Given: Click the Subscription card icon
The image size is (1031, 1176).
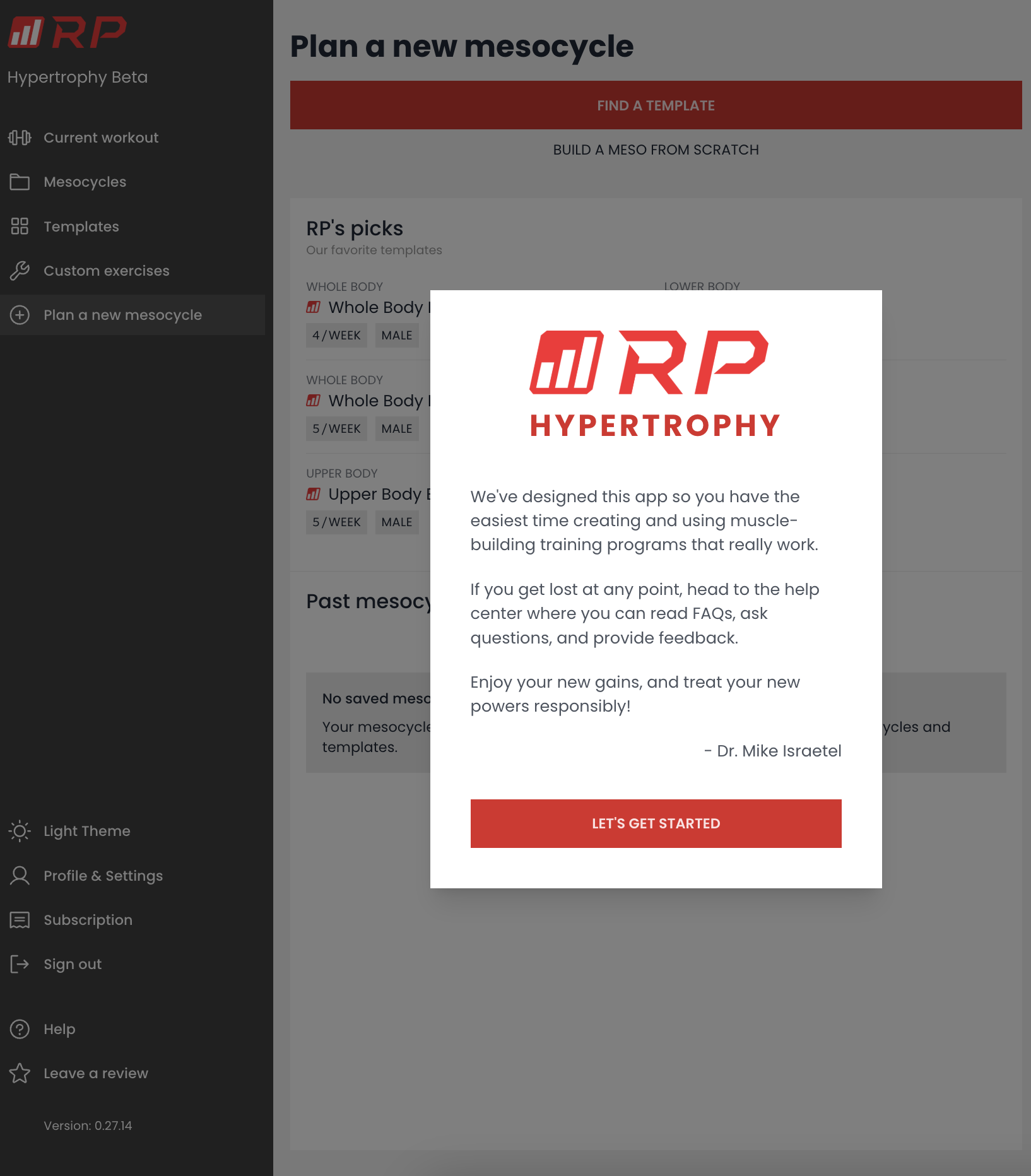Looking at the screenshot, I should pyautogui.click(x=20, y=920).
